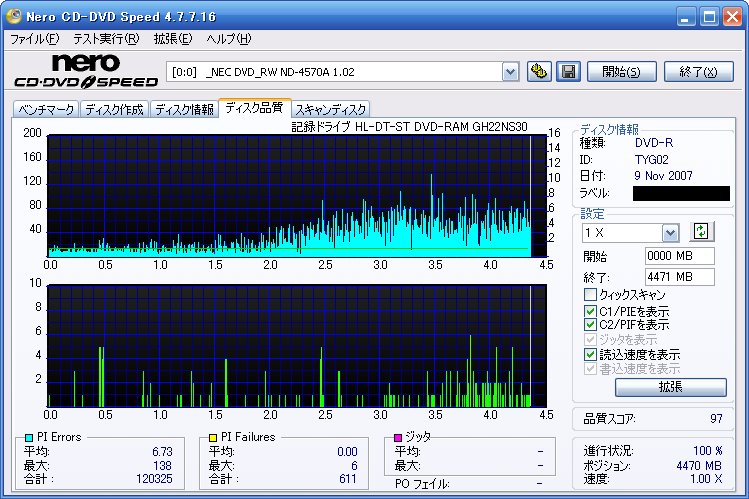This screenshot has height=499, width=749.
Task: Click the refresh icon beside speed selector
Action: pyautogui.click(x=701, y=232)
